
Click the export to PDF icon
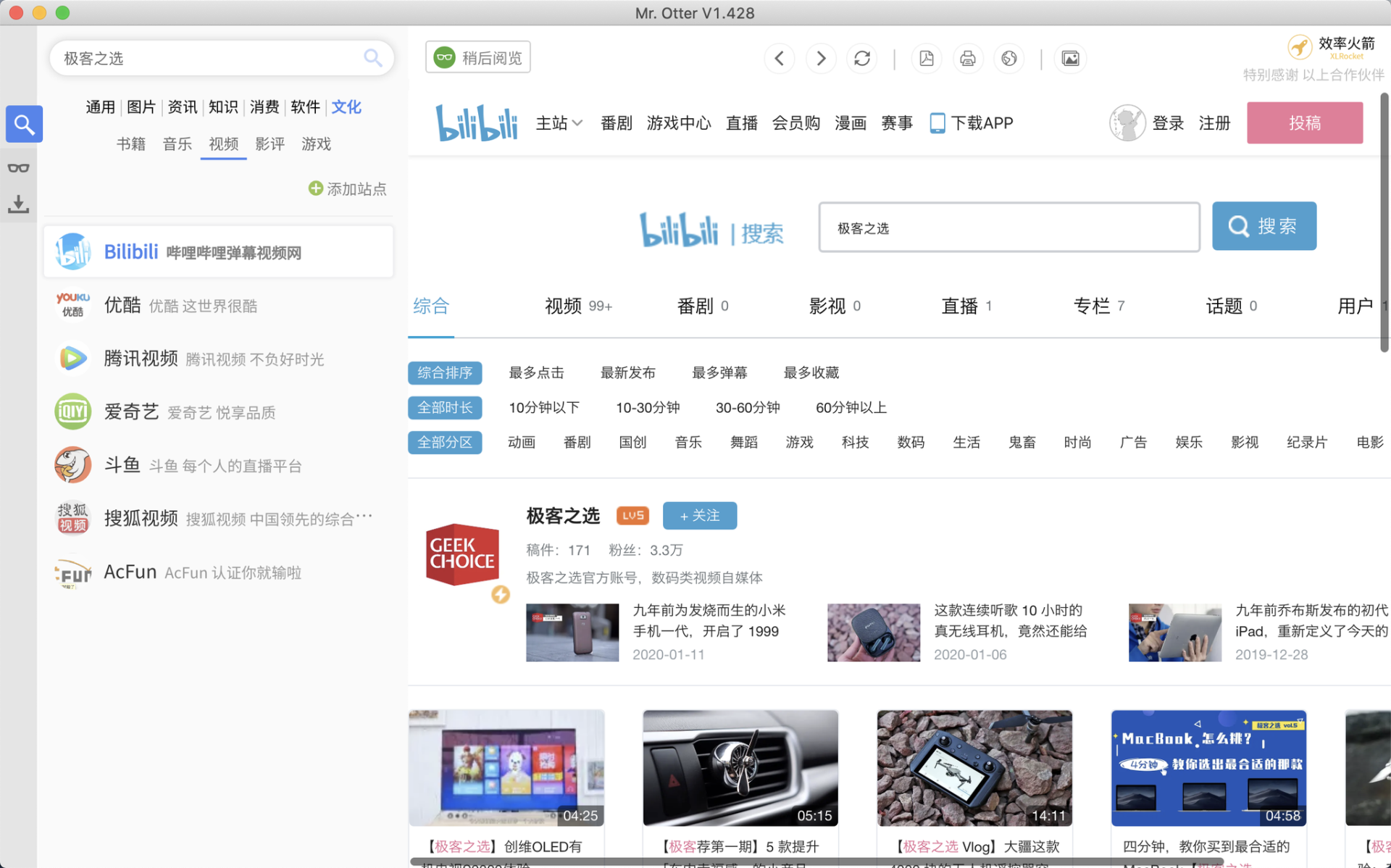[x=927, y=58]
